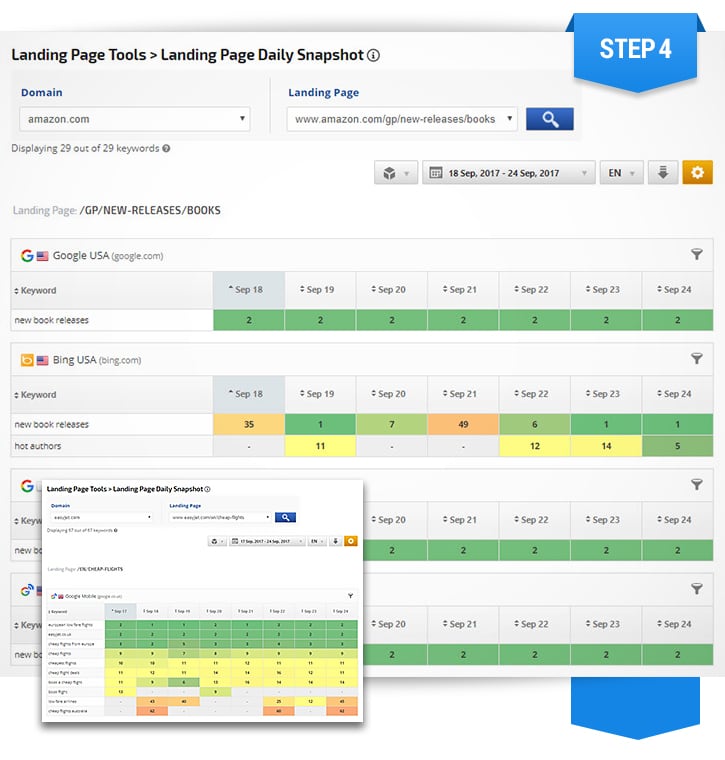Image resolution: width=725 pixels, height=760 pixels.
Task: Click the orange rank 49 cell in Bing table
Action: (x=463, y=424)
